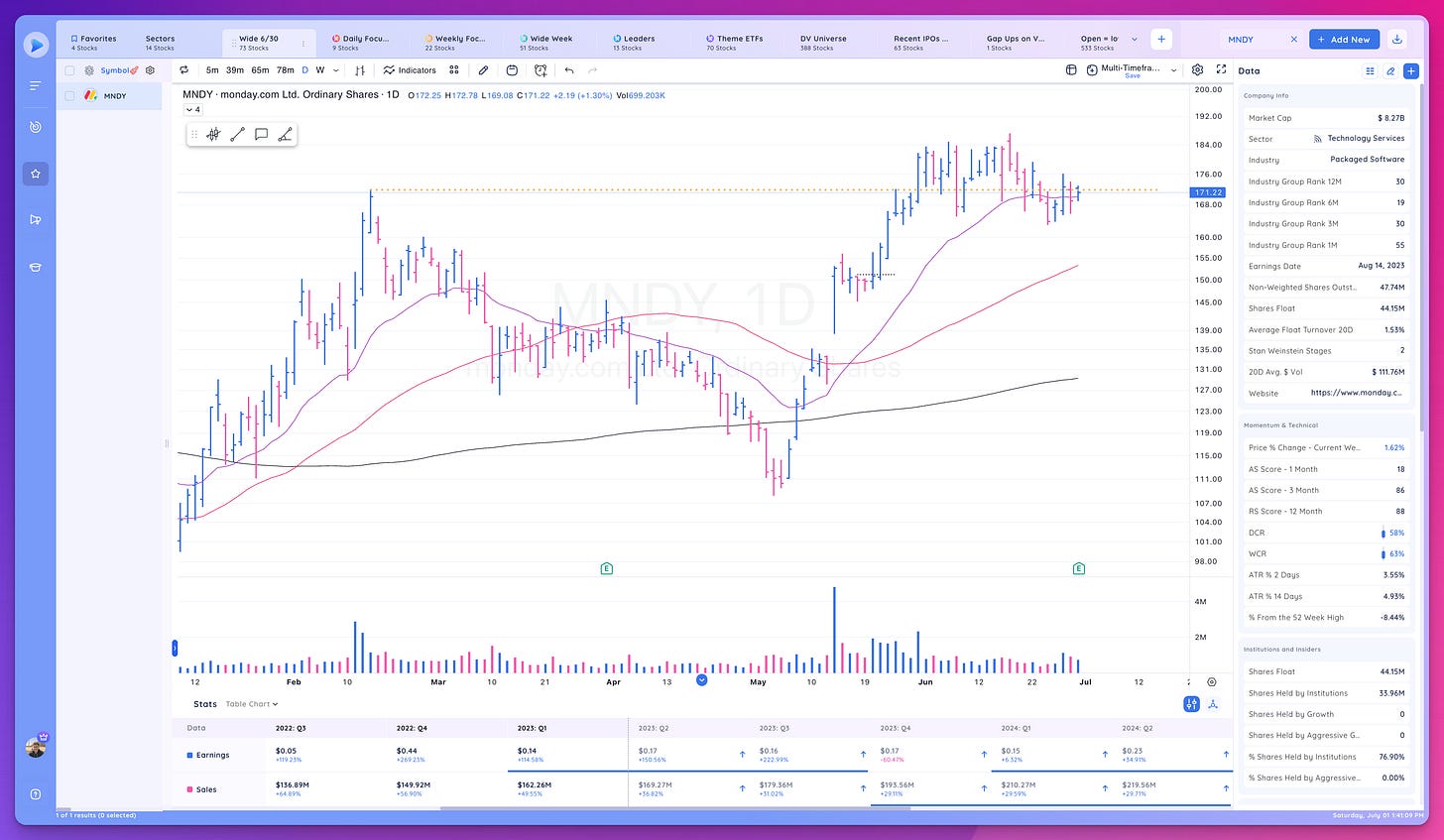This screenshot has height=840, width=1444.
Task: Select the 5m timeframe
Action: point(212,70)
